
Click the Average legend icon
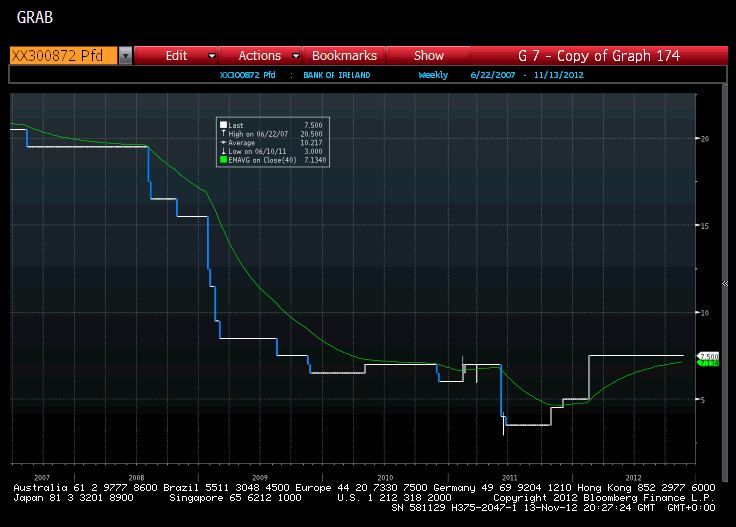[x=223, y=143]
